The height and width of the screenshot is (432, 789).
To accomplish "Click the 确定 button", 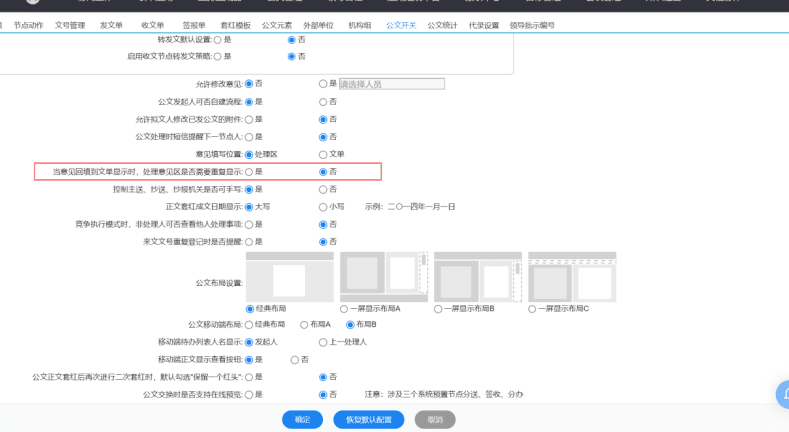I will [x=302, y=420].
